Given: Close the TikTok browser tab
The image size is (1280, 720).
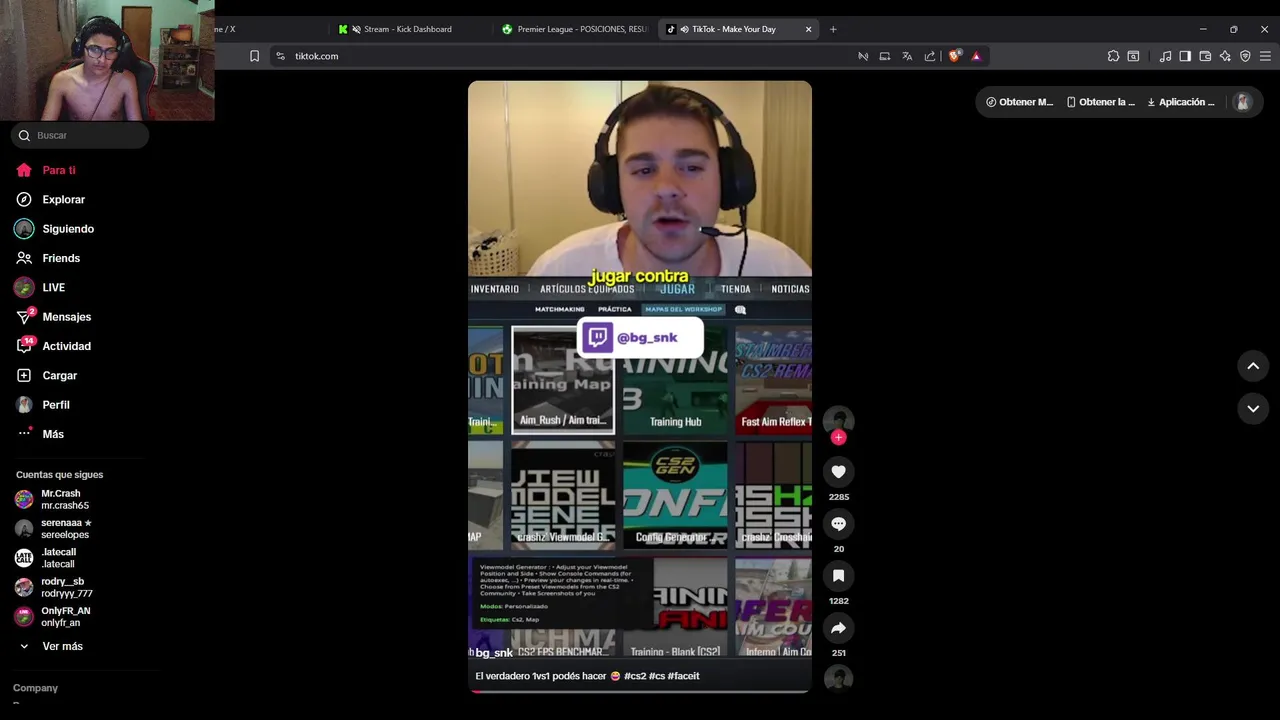Looking at the screenshot, I should (x=808, y=29).
